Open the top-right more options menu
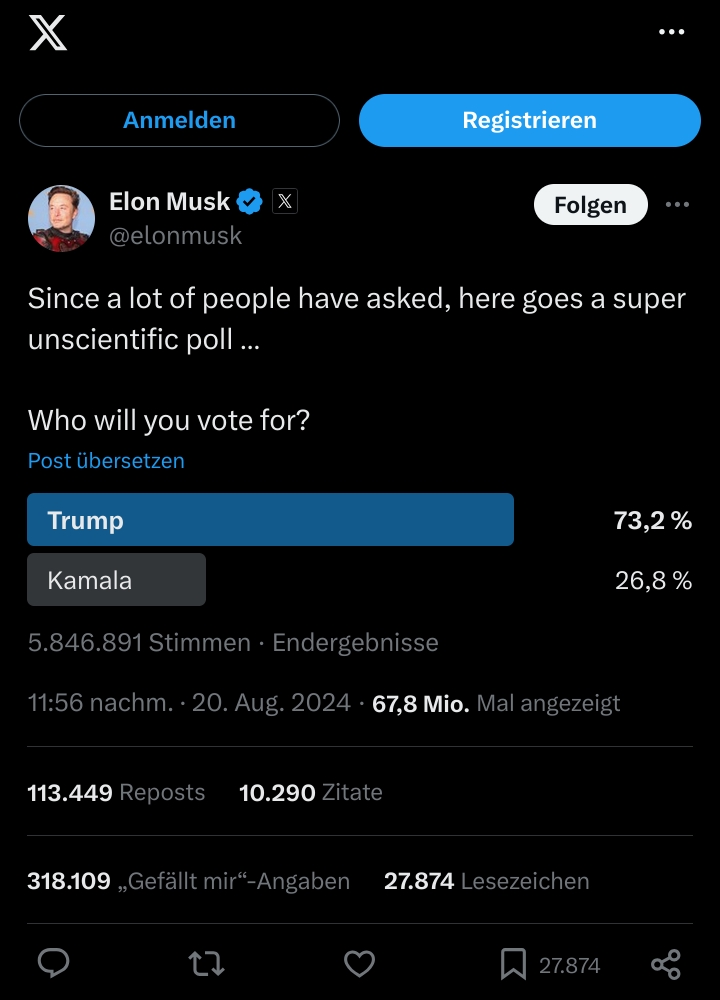This screenshot has height=1000, width=720. [672, 33]
